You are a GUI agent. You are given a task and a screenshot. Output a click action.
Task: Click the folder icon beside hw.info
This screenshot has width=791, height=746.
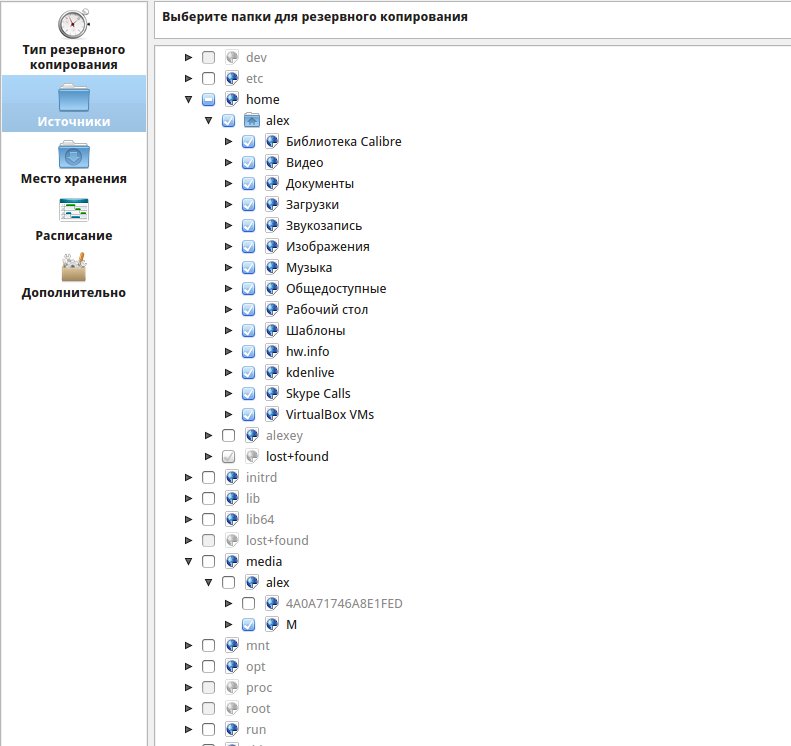coord(272,352)
